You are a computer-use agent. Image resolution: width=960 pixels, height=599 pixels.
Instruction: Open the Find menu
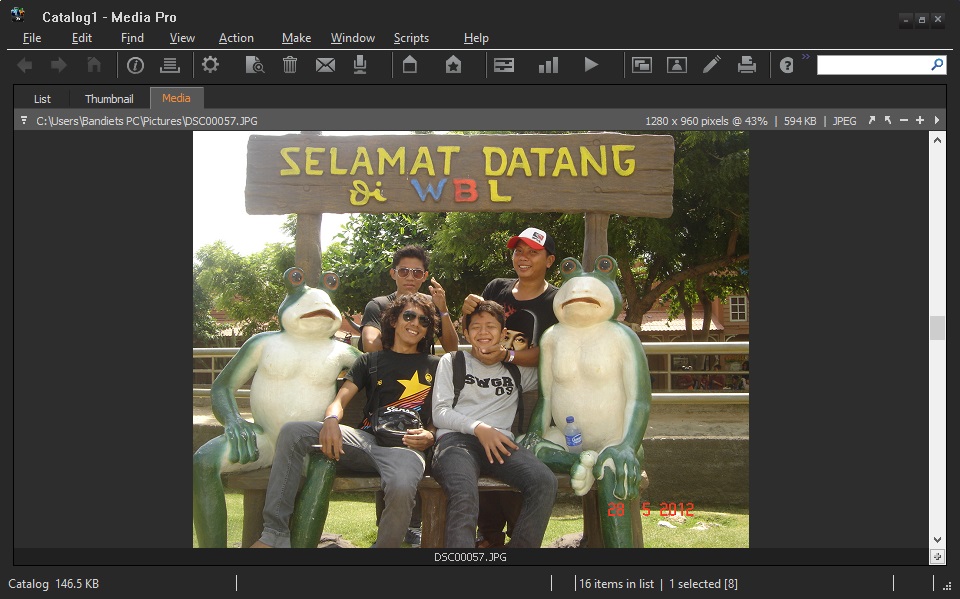click(132, 38)
